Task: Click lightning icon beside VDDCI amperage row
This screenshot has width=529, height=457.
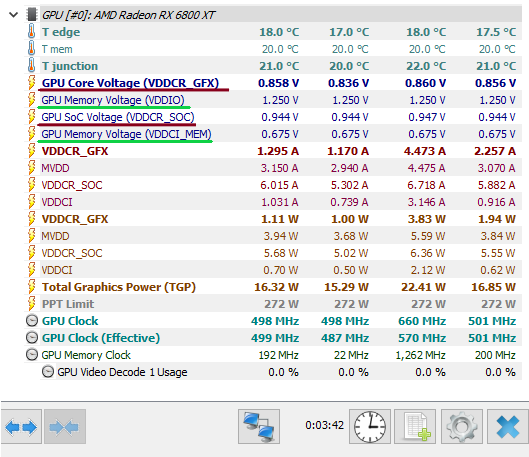Action: tap(31, 202)
